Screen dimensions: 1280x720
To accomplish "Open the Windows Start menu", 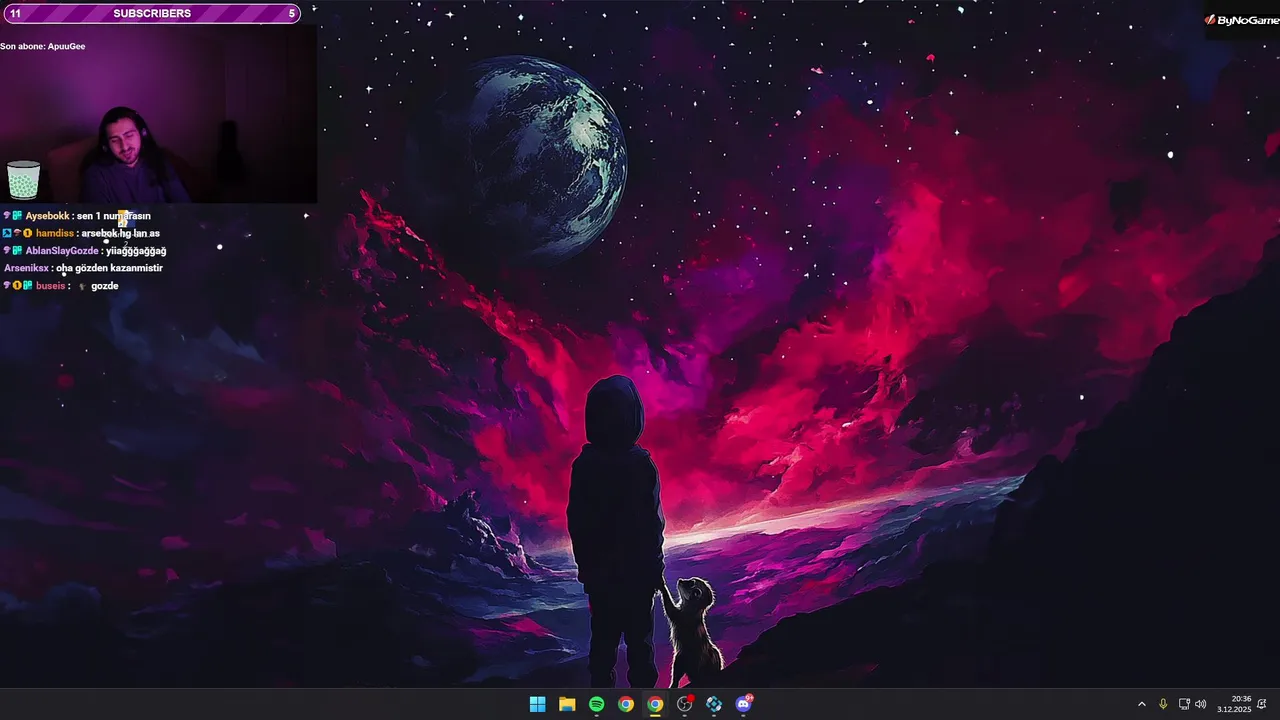I will tap(537, 704).
